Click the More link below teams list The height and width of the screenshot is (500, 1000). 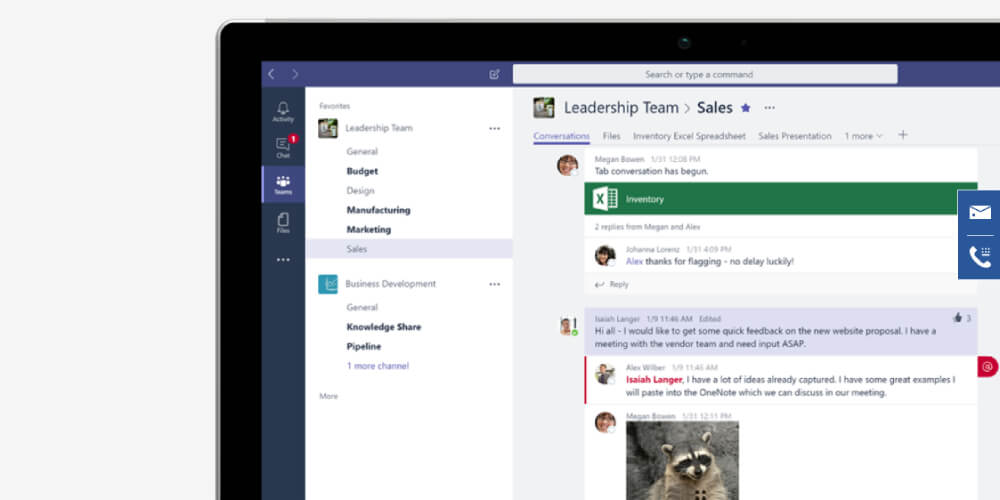click(328, 396)
